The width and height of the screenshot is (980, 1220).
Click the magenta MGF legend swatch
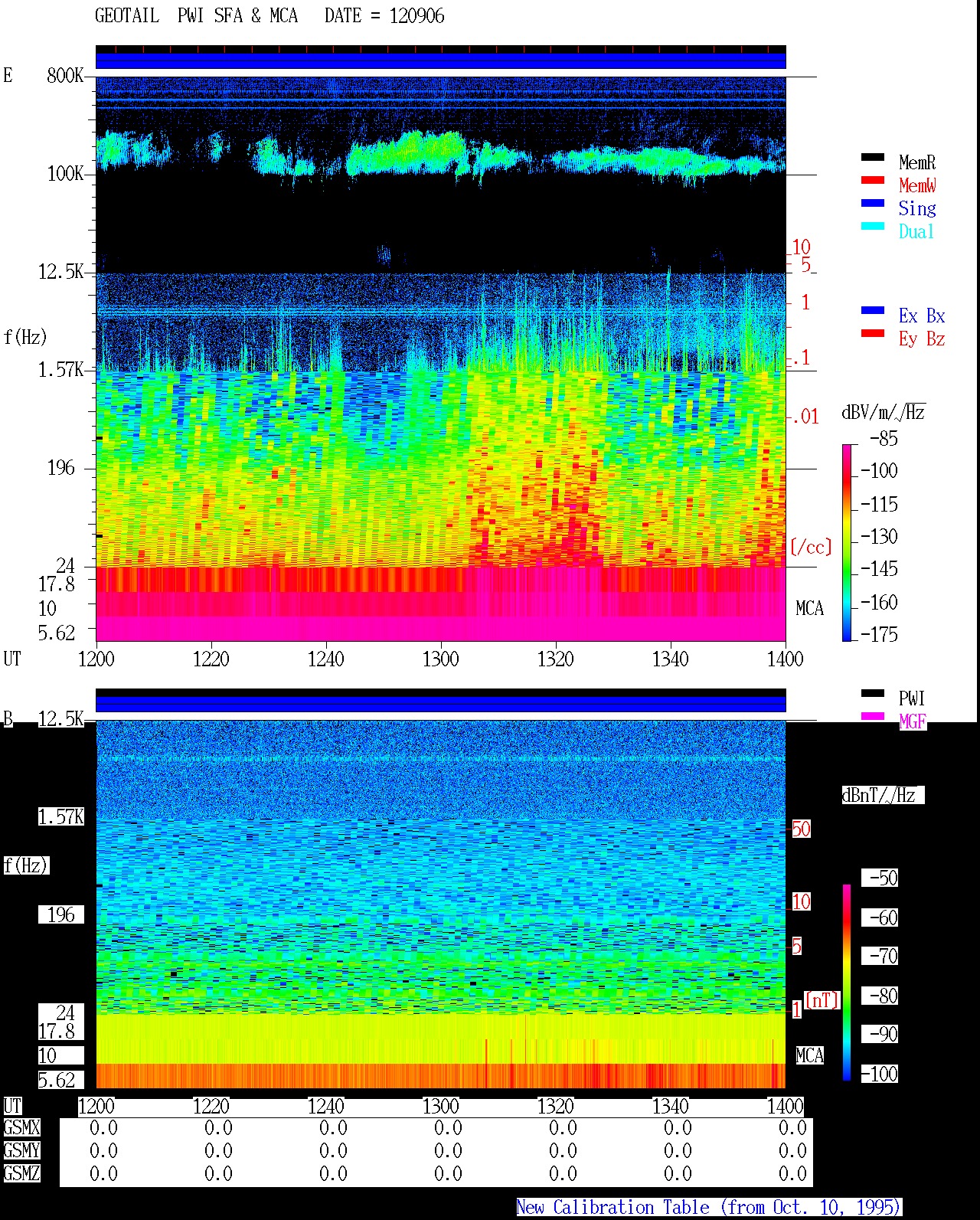pyautogui.click(x=872, y=717)
